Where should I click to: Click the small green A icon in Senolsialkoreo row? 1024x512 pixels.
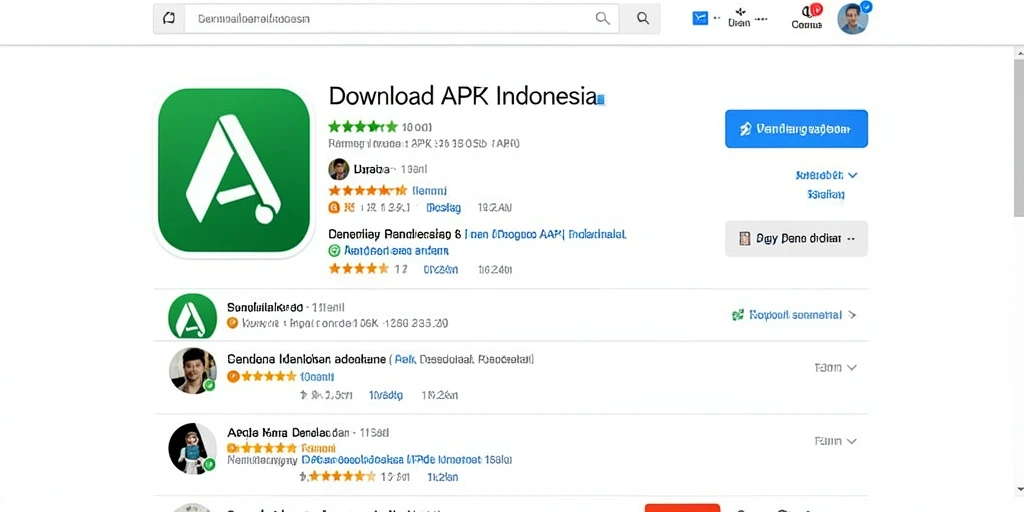[x=192, y=315]
